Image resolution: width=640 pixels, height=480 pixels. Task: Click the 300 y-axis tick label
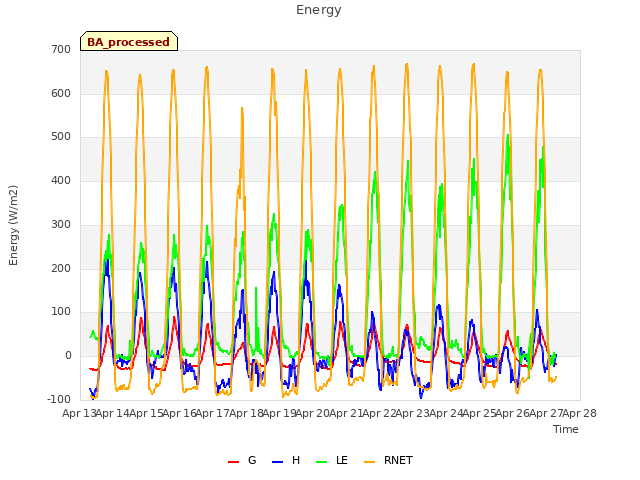click(61, 224)
